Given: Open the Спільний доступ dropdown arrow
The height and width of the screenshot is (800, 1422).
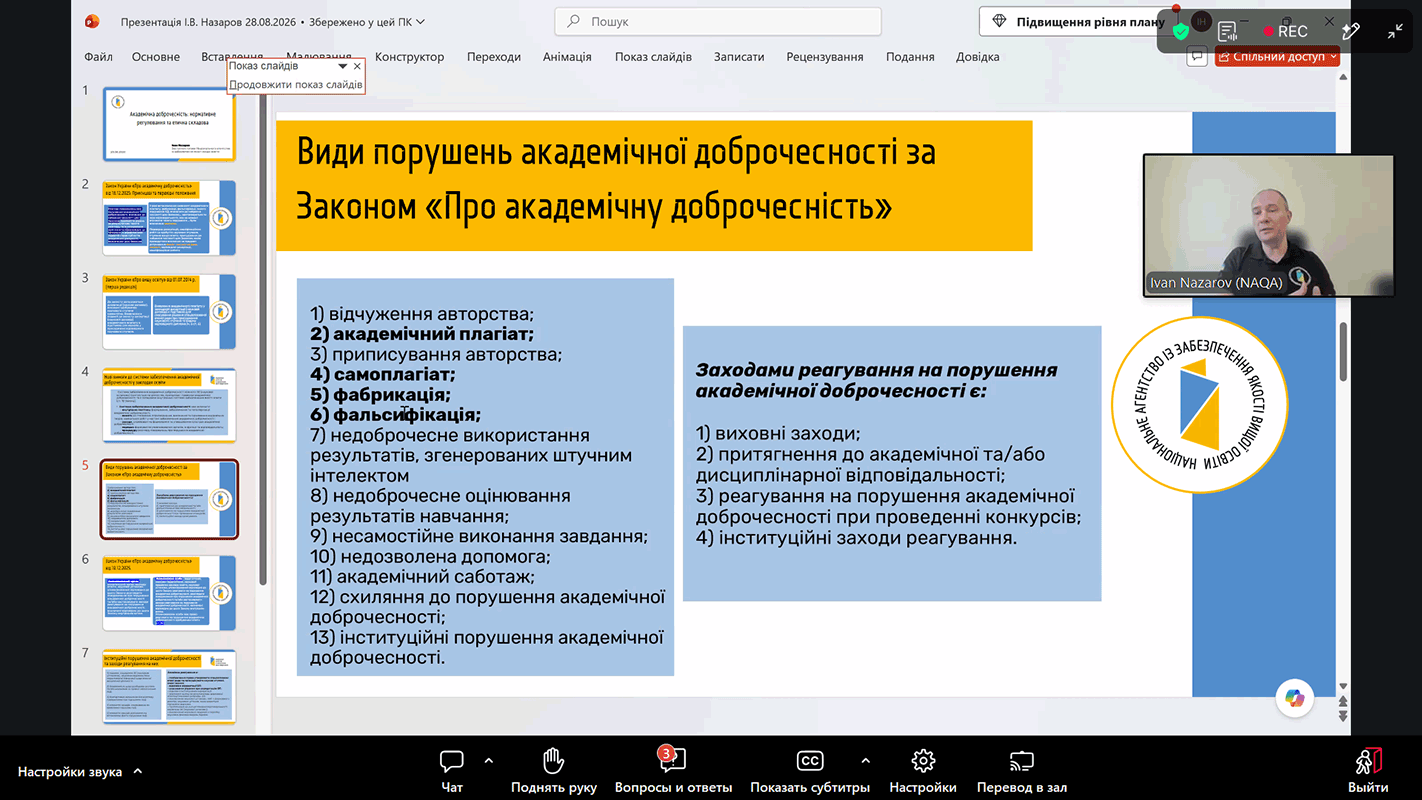Looking at the screenshot, I should pos(1334,57).
